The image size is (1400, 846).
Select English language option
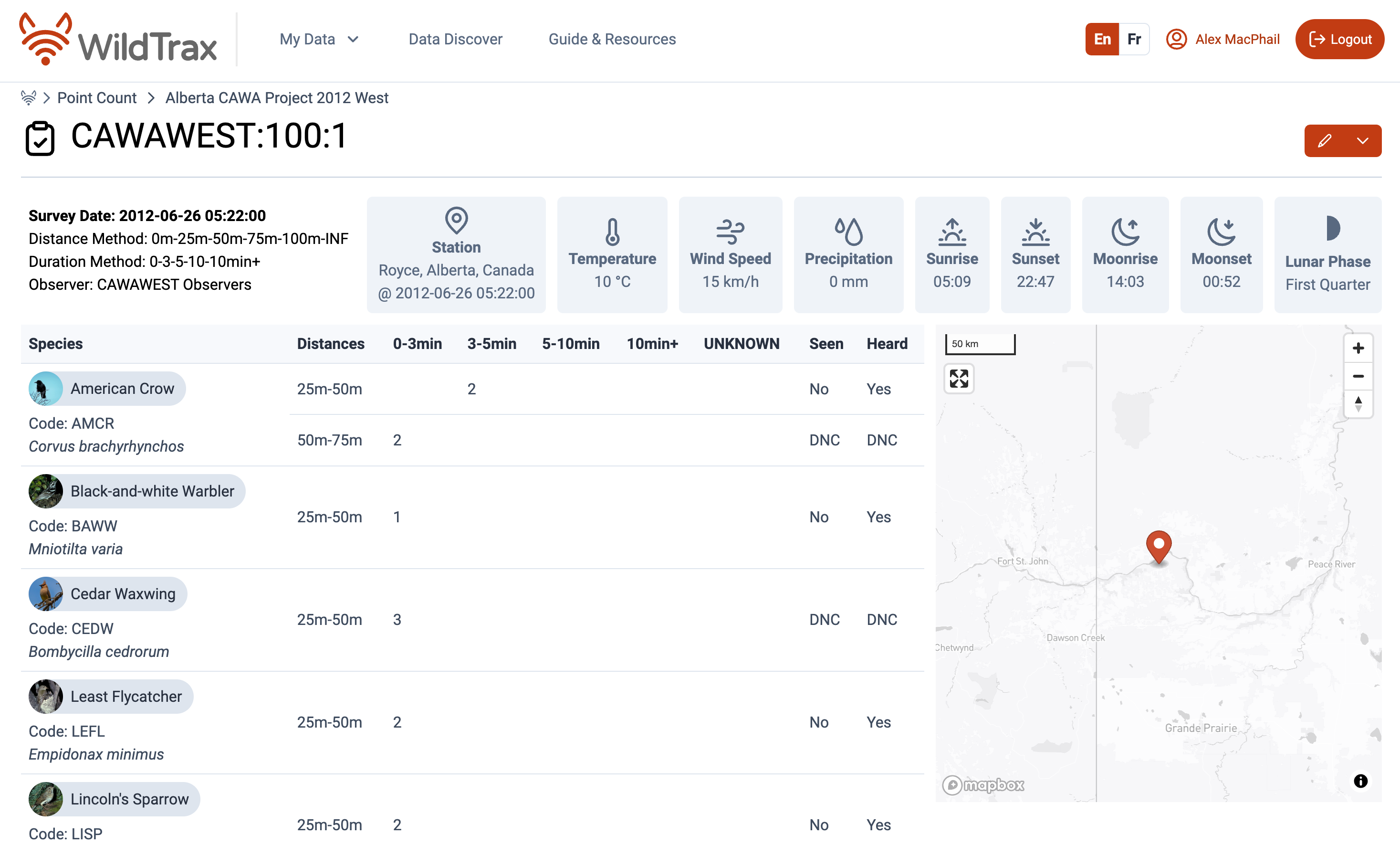point(1102,39)
